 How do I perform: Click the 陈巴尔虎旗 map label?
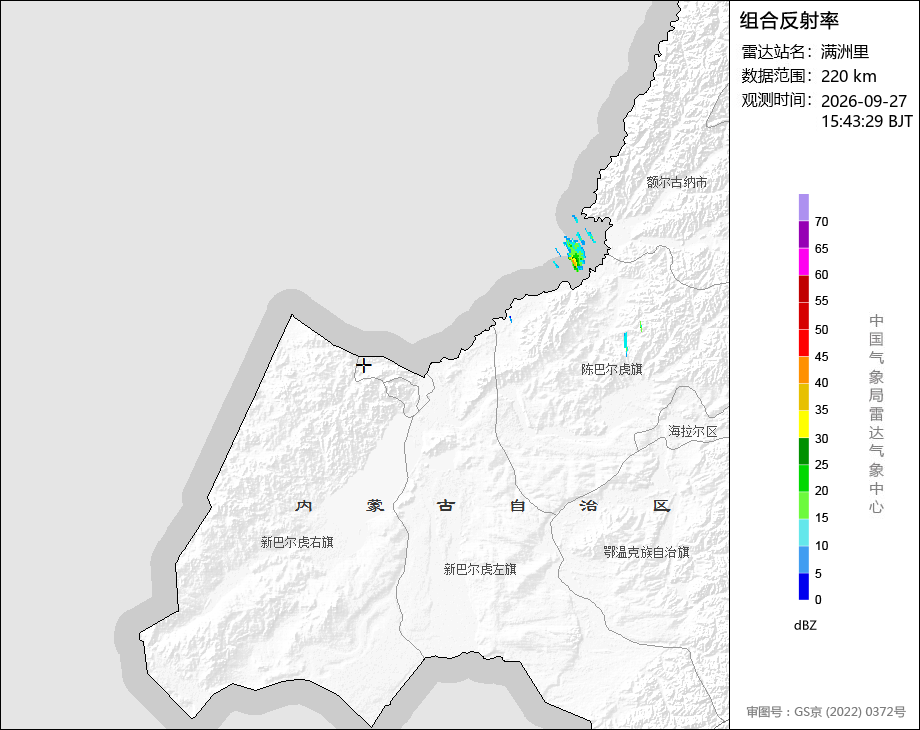pyautogui.click(x=611, y=369)
